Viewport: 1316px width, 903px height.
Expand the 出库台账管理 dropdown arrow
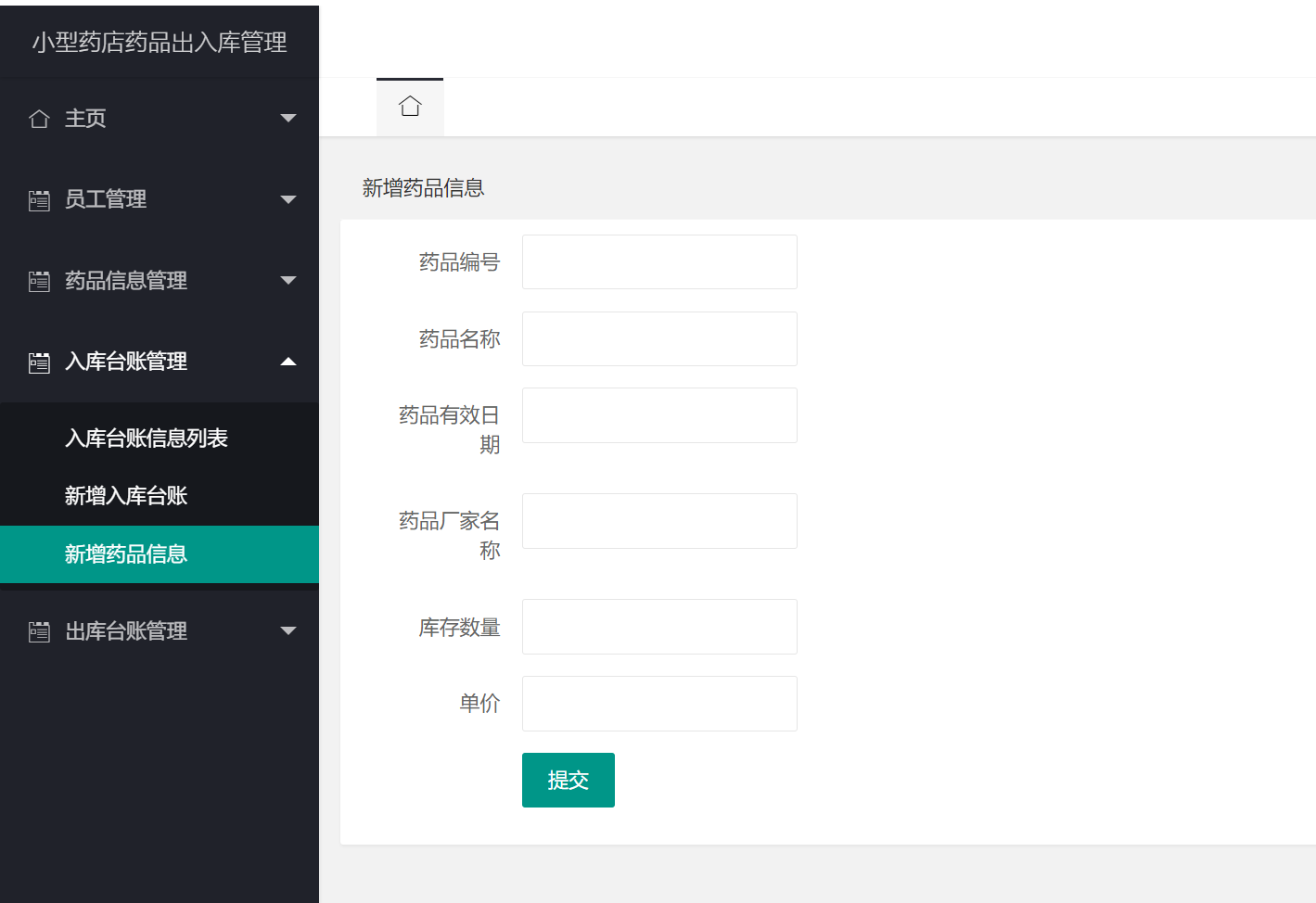288,630
